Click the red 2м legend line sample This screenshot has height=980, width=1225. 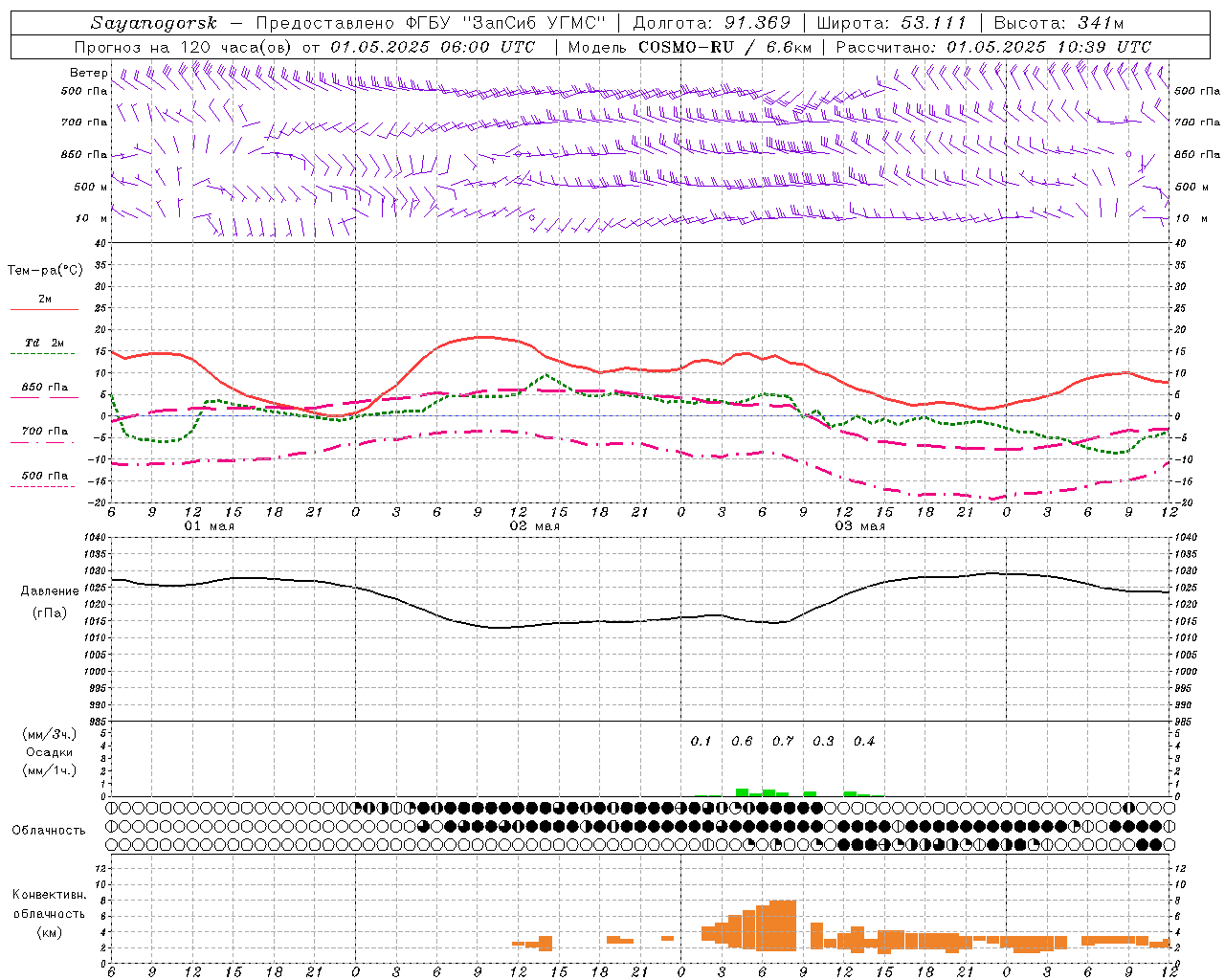pos(44,309)
